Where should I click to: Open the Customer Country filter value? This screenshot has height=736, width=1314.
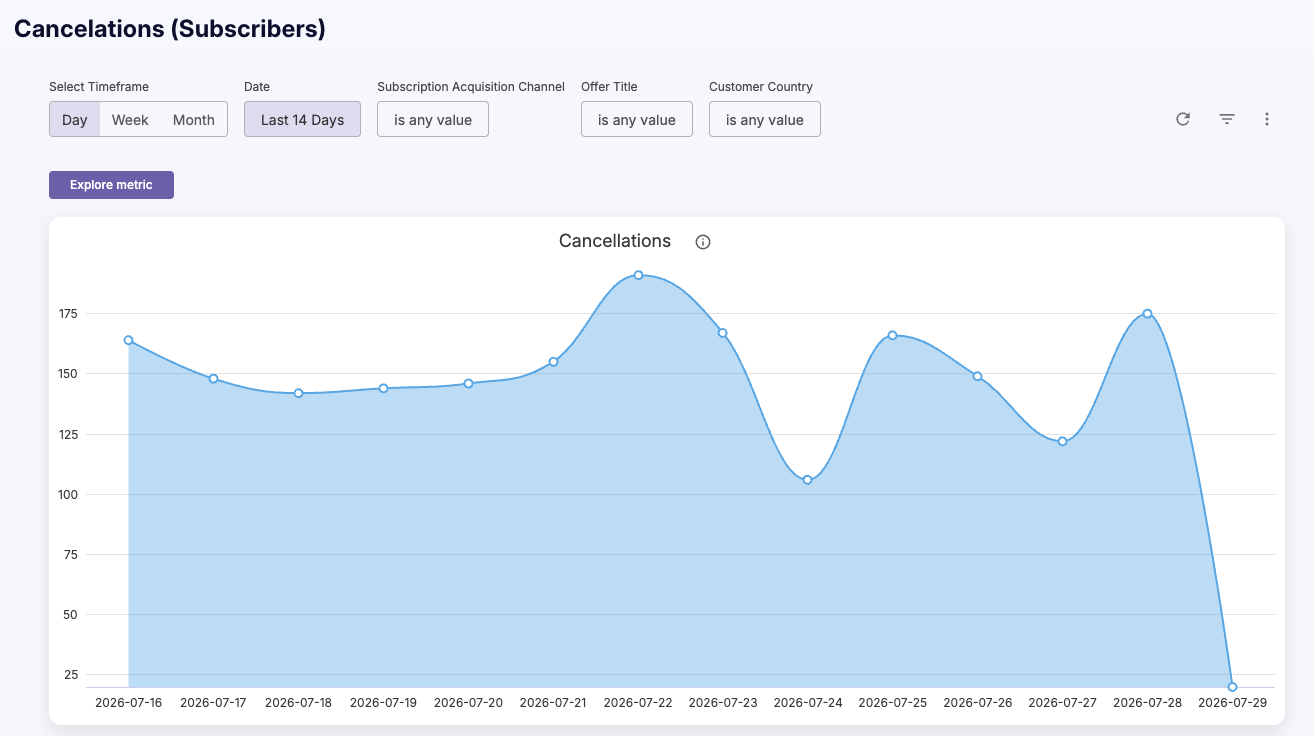coord(765,120)
